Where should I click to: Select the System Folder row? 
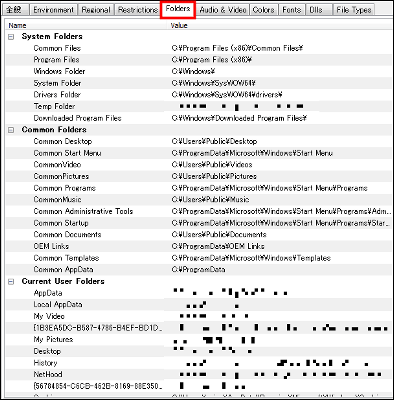point(199,83)
